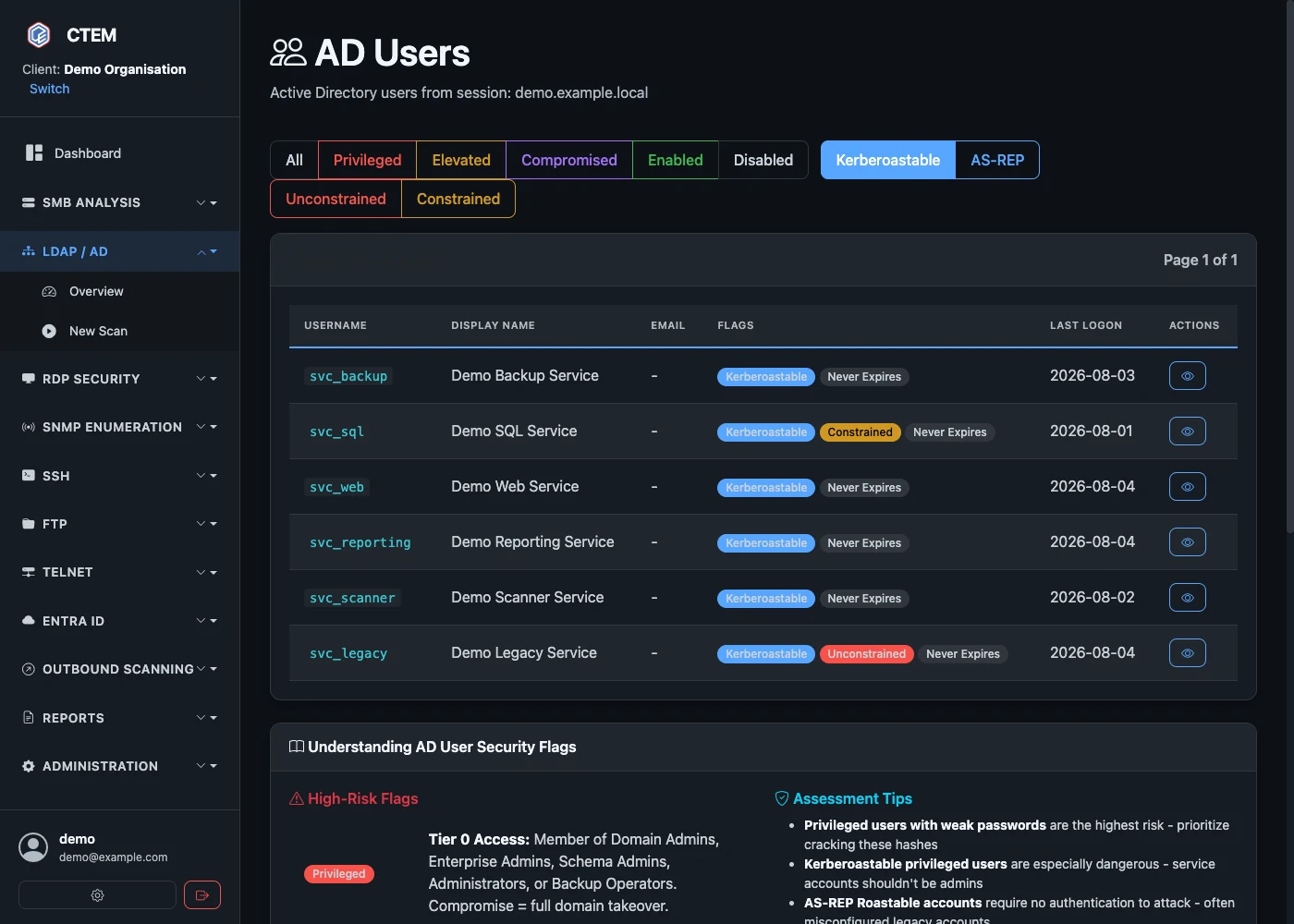Click the Entra ID cloud icon

(x=29, y=621)
